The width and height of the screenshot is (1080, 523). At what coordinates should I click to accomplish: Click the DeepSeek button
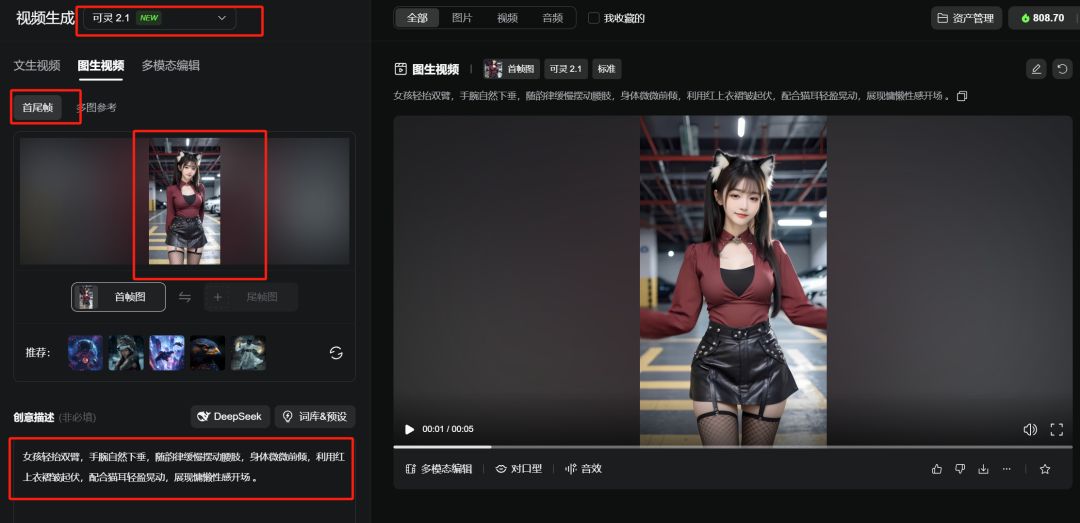click(230, 417)
